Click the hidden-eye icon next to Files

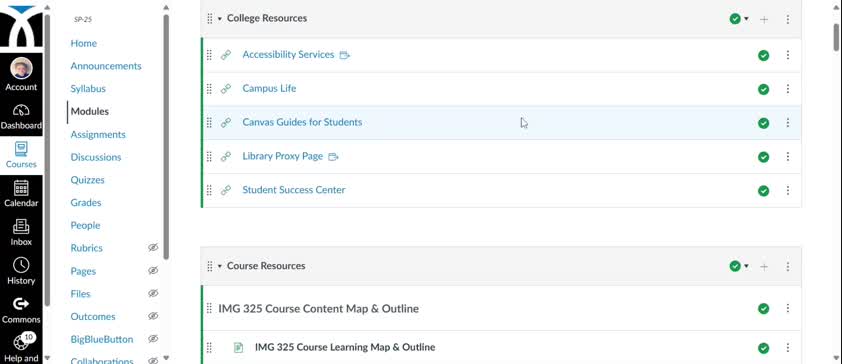[x=153, y=293]
